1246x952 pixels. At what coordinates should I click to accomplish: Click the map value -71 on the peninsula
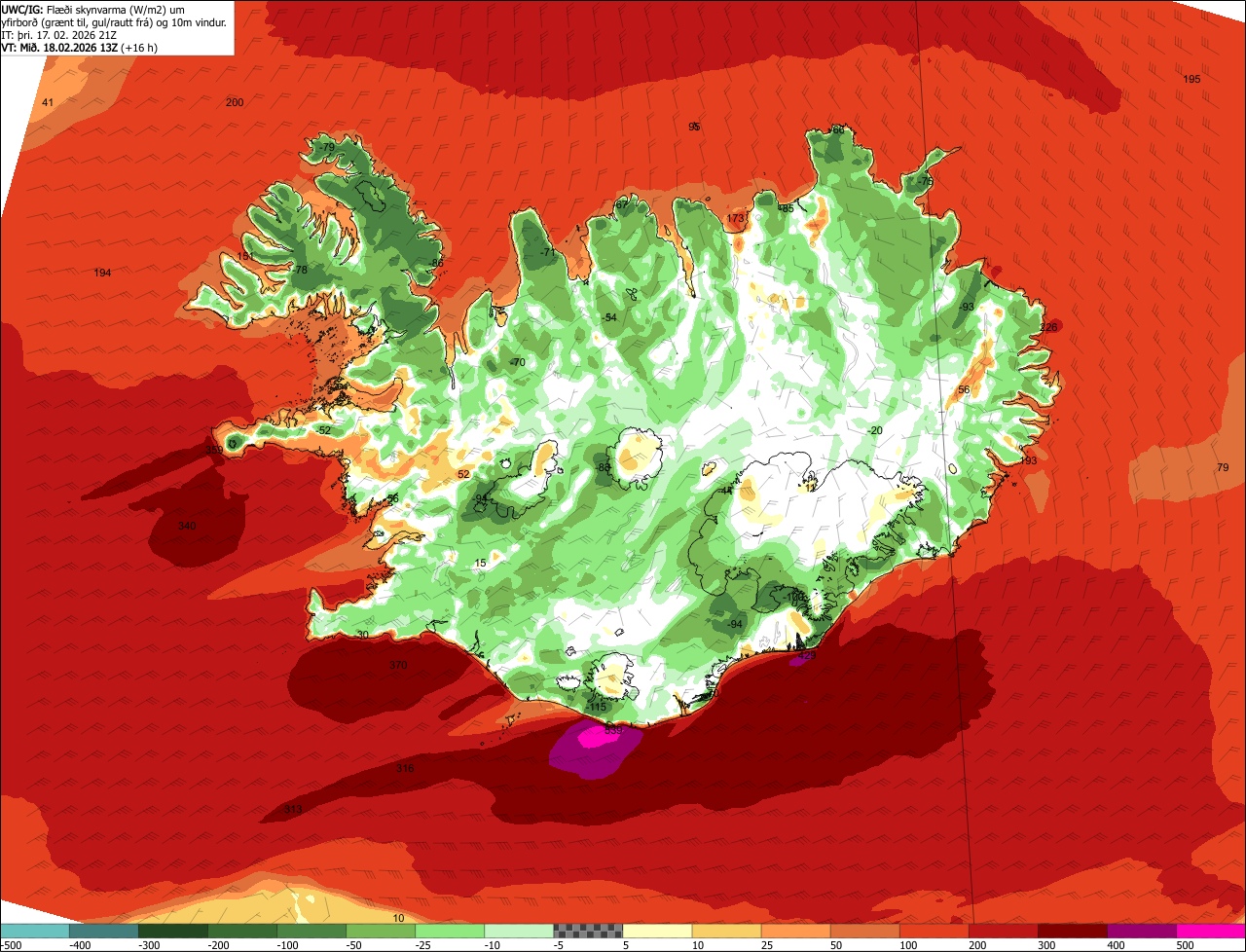pyautogui.click(x=548, y=252)
